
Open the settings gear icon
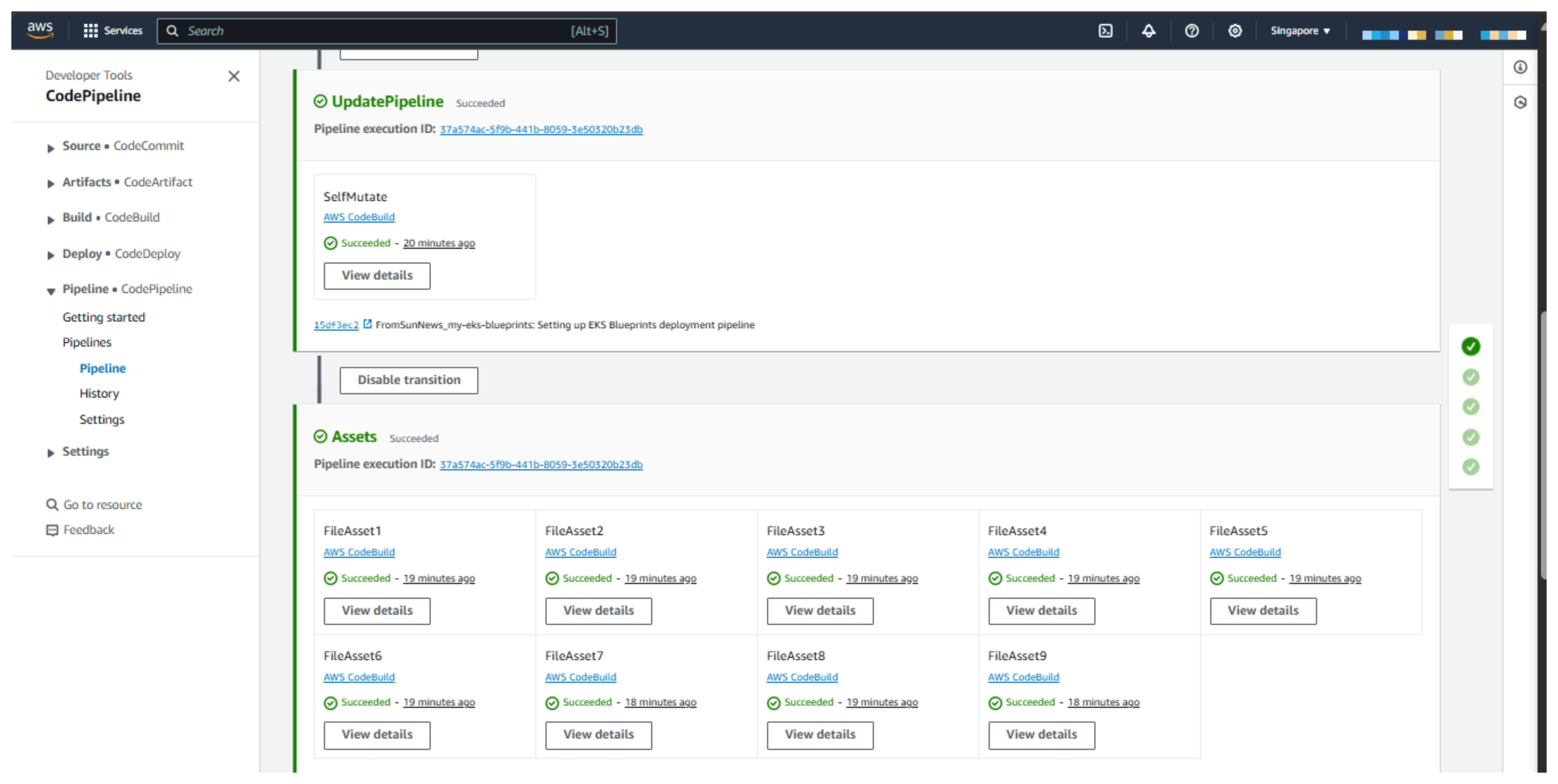1235,31
